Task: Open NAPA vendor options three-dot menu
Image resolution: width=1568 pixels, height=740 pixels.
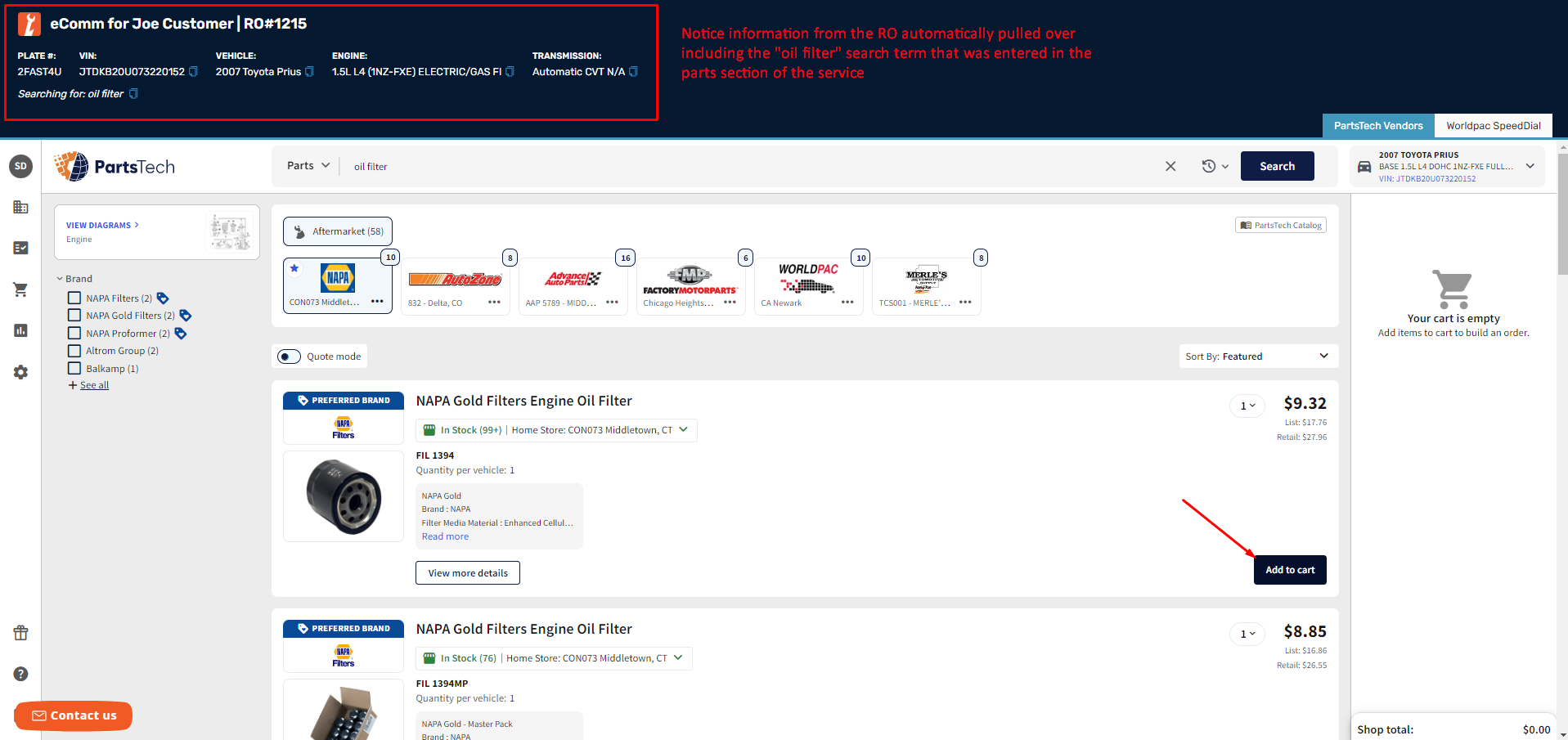Action: [377, 302]
